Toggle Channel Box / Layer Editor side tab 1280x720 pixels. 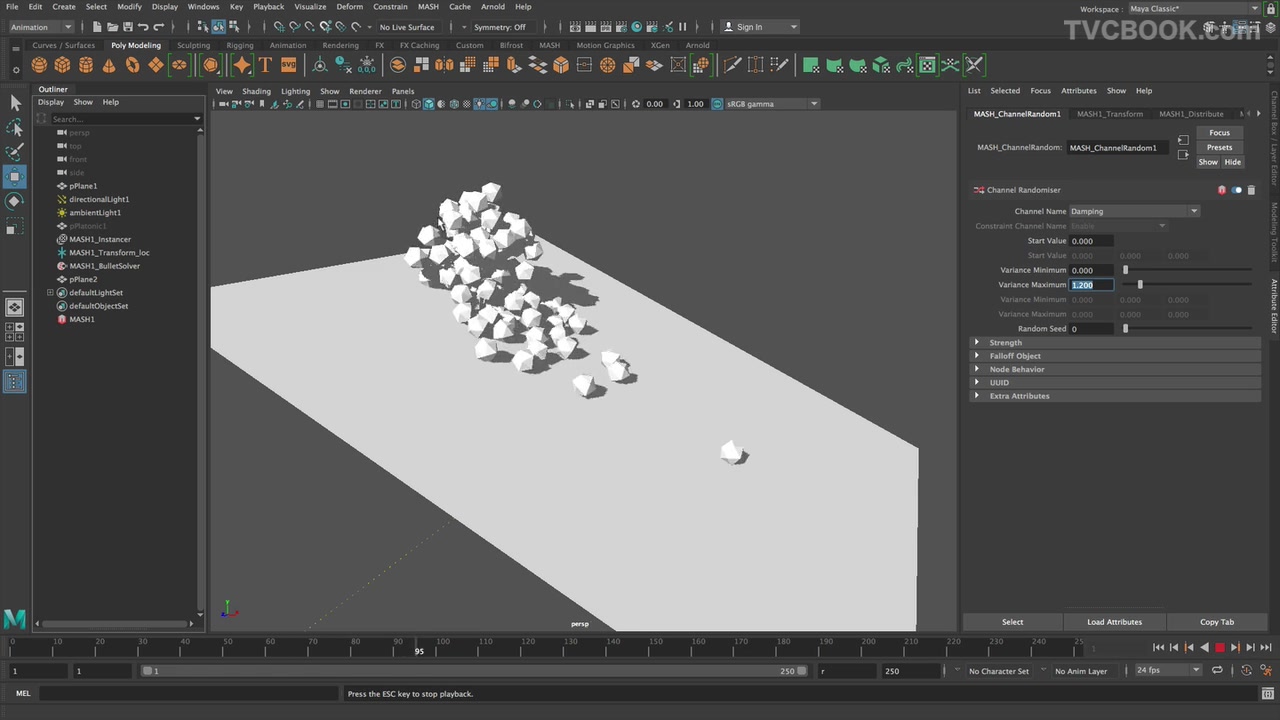pos(1274,138)
